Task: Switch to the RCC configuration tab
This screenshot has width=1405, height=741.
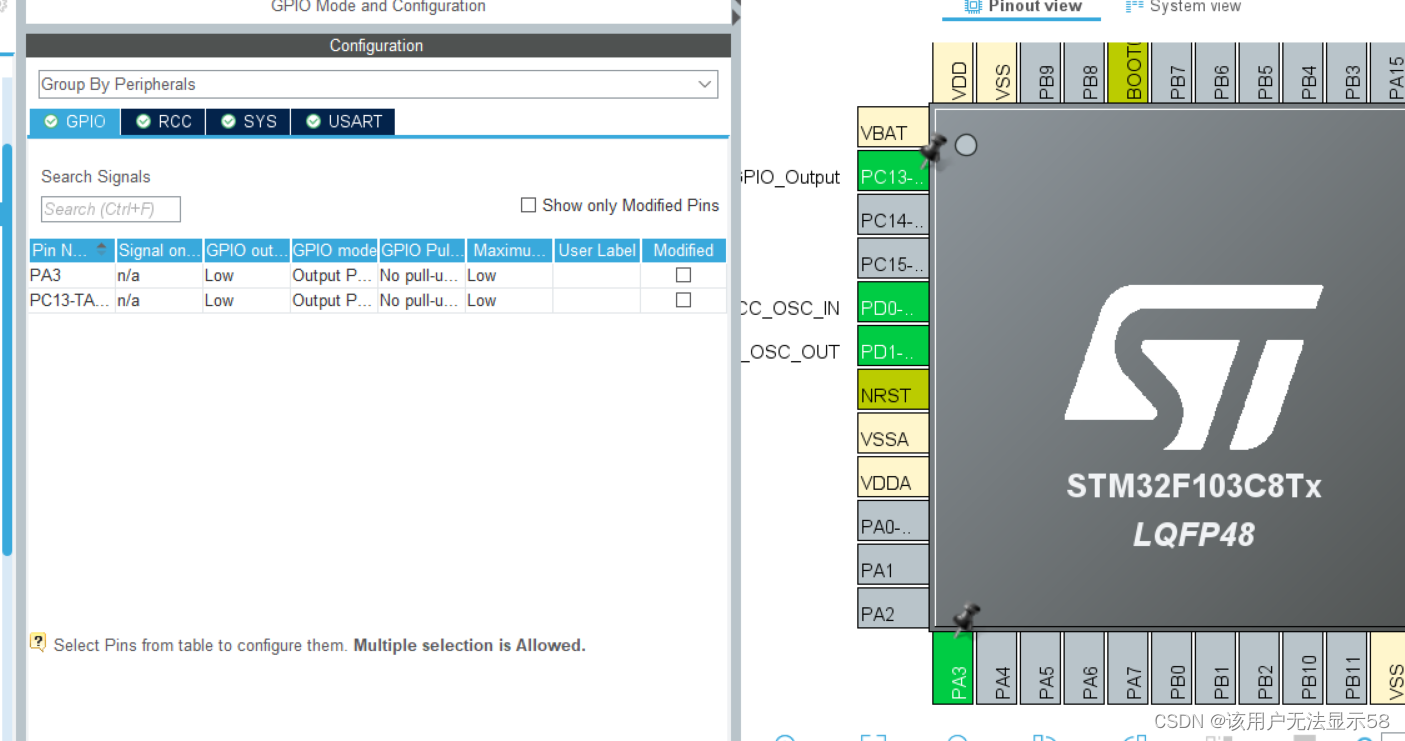Action: tap(163, 121)
